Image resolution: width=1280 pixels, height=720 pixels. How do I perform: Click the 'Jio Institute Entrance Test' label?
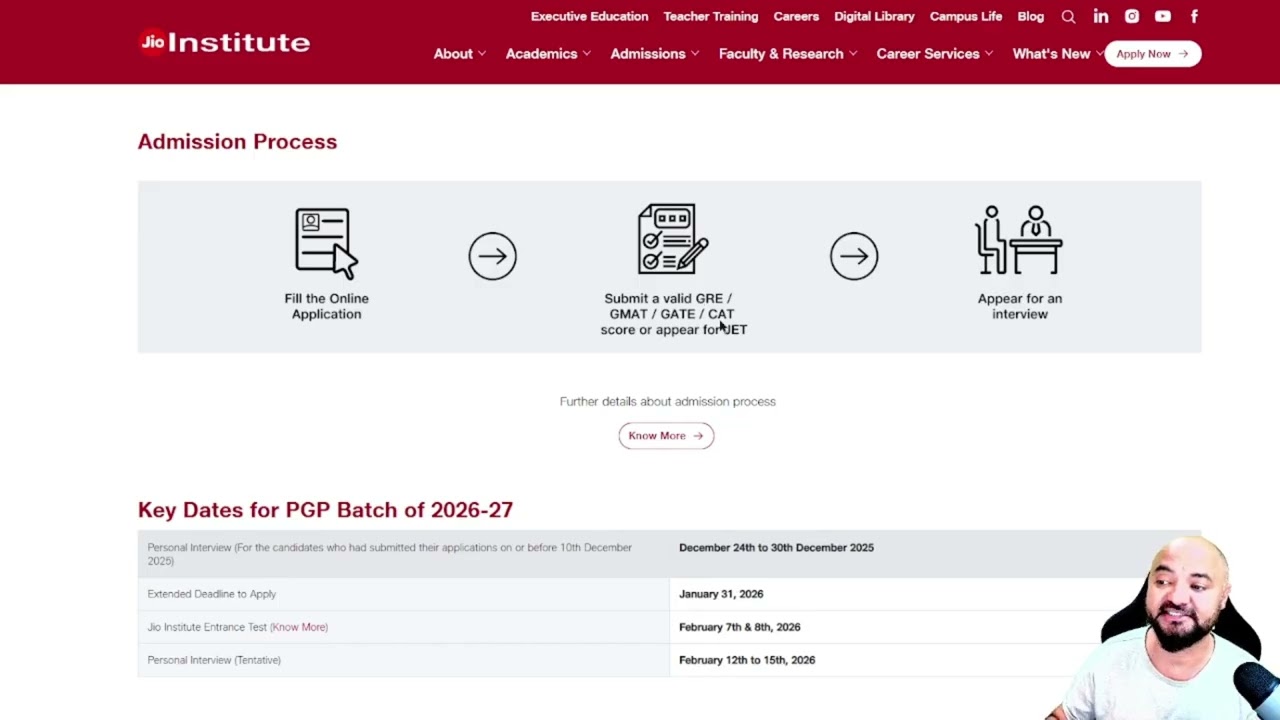point(207,627)
